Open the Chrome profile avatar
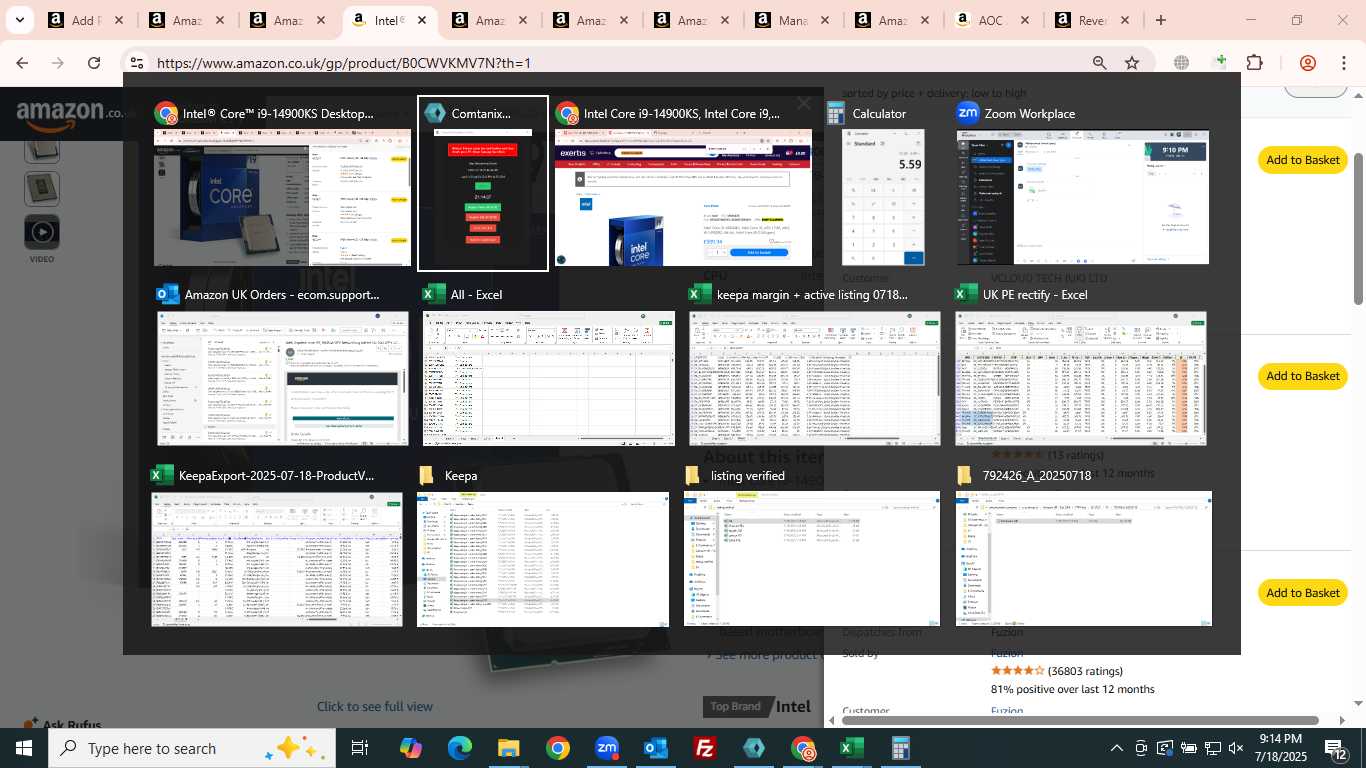This screenshot has width=1366, height=768. click(1308, 63)
